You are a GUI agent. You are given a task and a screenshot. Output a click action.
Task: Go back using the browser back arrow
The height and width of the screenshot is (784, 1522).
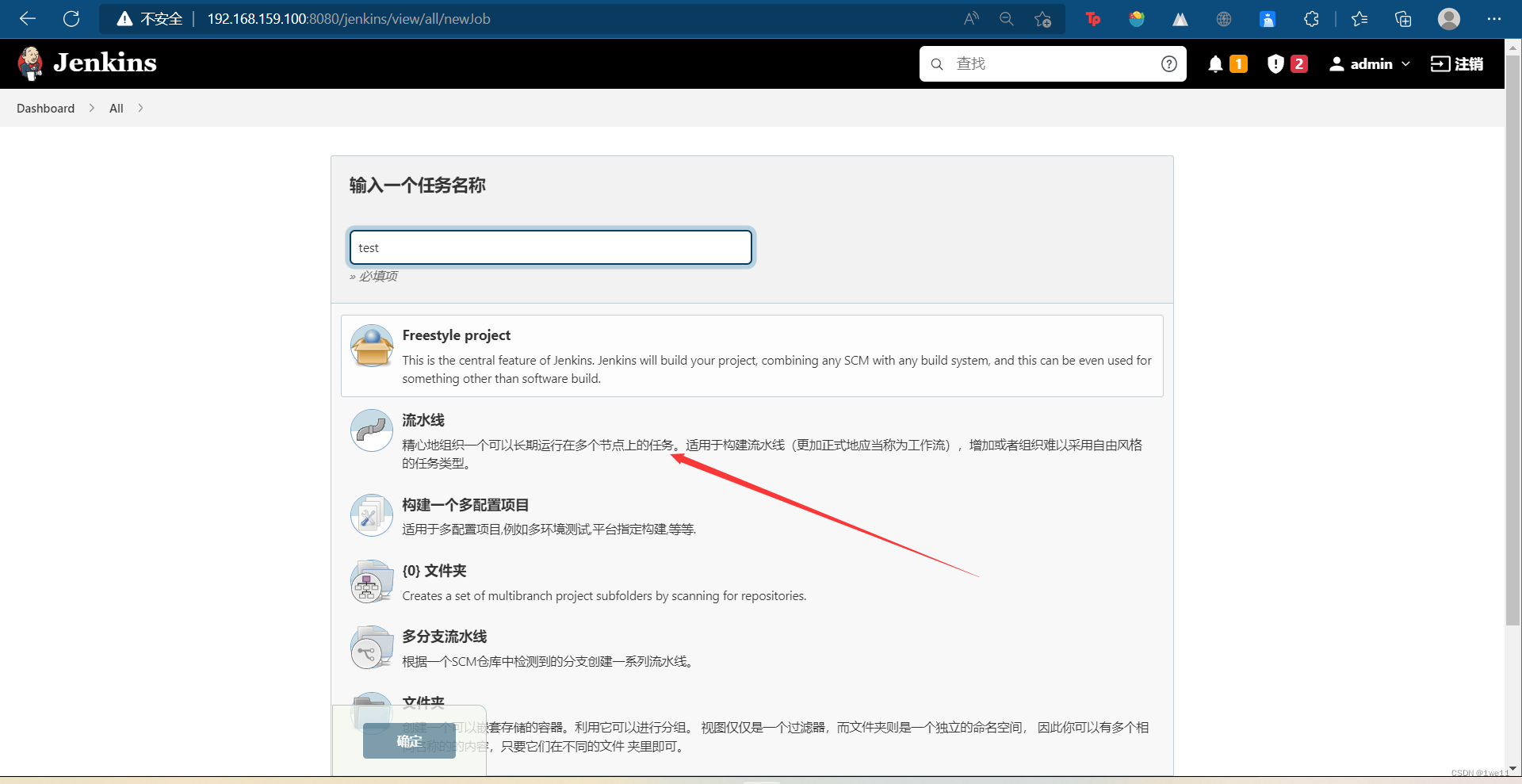tap(28, 18)
